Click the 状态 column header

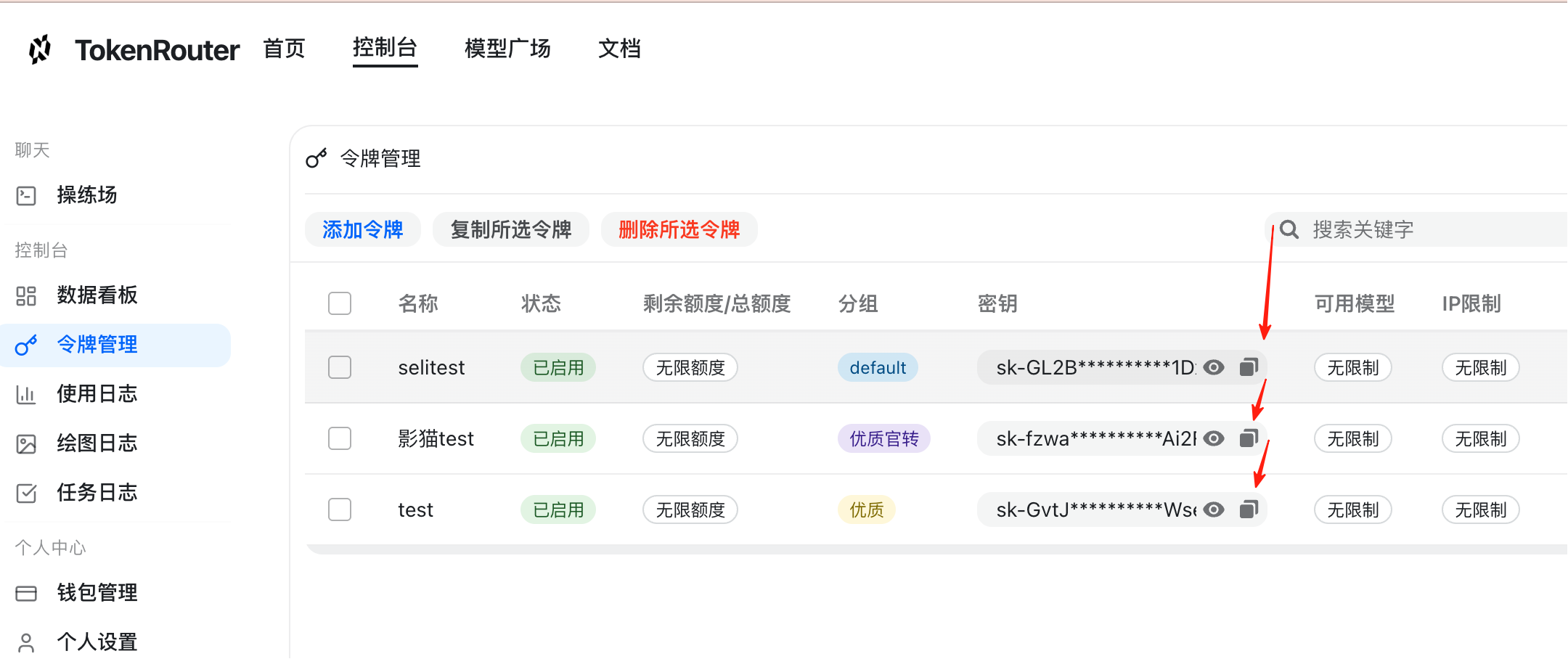click(x=541, y=303)
